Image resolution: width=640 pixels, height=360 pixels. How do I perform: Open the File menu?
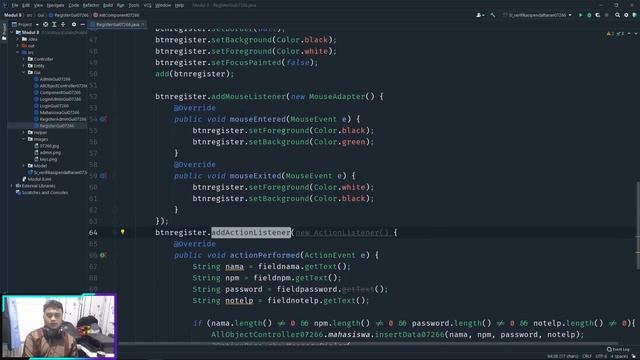(x=15, y=5)
